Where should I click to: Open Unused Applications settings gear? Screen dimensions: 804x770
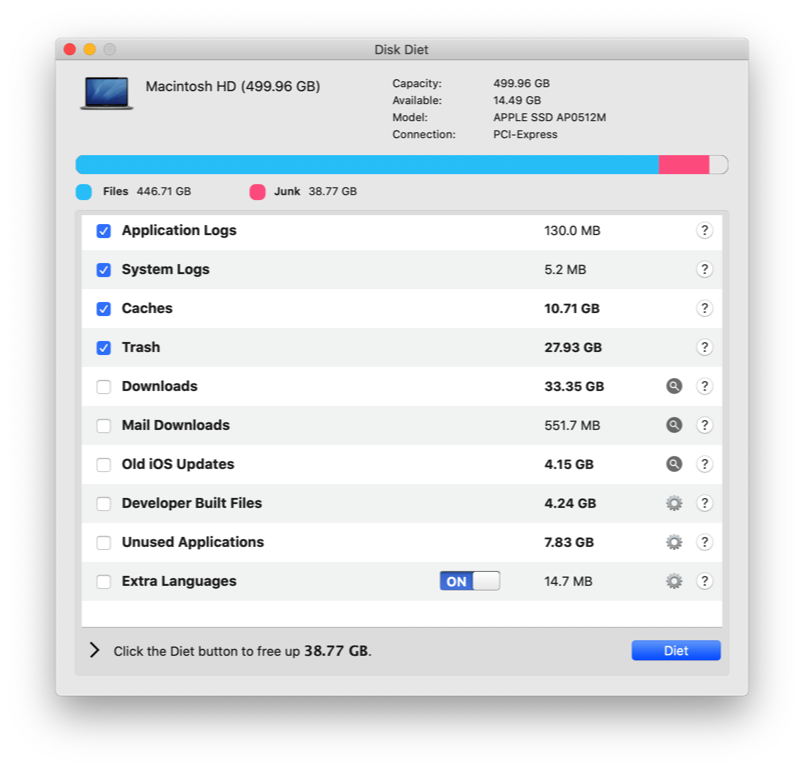point(674,542)
